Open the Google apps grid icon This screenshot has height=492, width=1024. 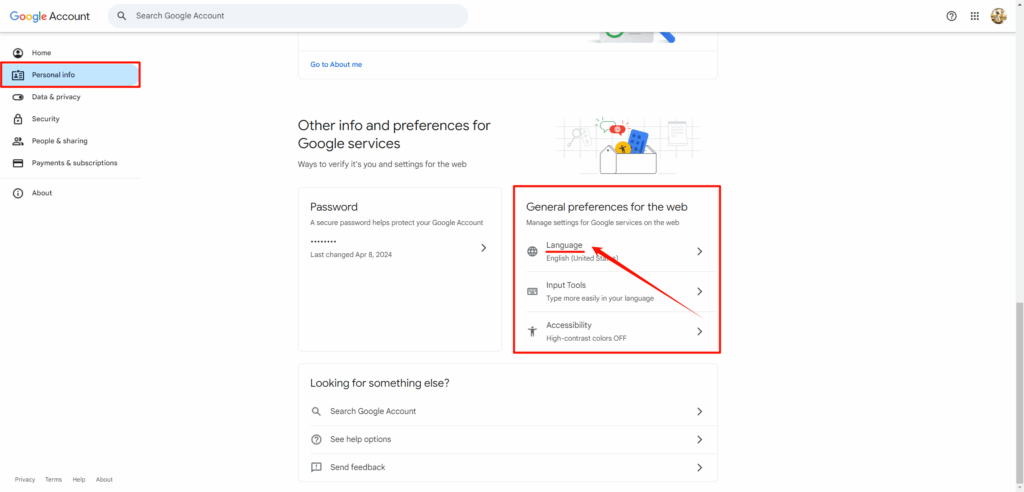coord(974,16)
